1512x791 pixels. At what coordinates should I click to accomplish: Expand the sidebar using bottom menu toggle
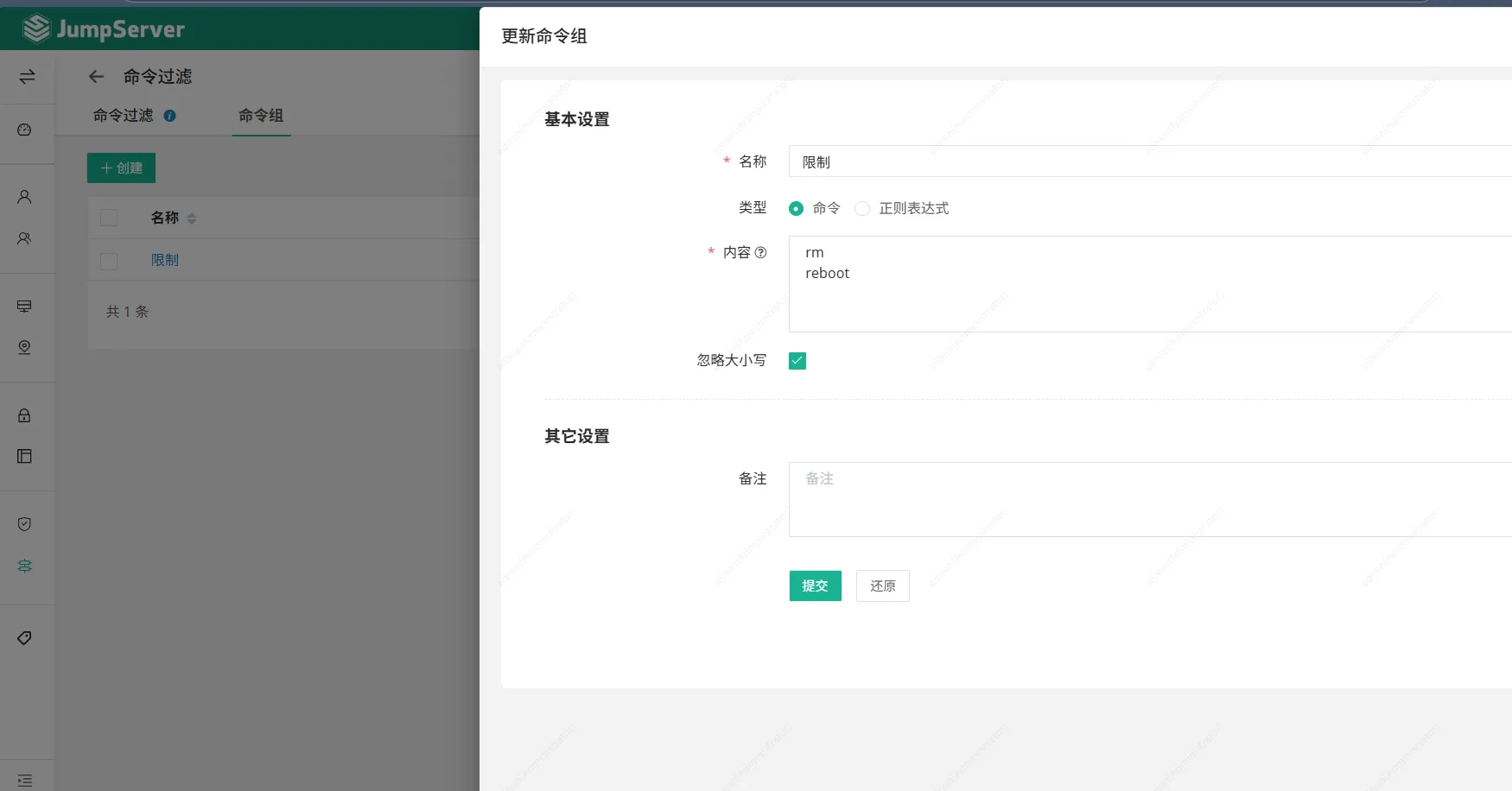24,780
